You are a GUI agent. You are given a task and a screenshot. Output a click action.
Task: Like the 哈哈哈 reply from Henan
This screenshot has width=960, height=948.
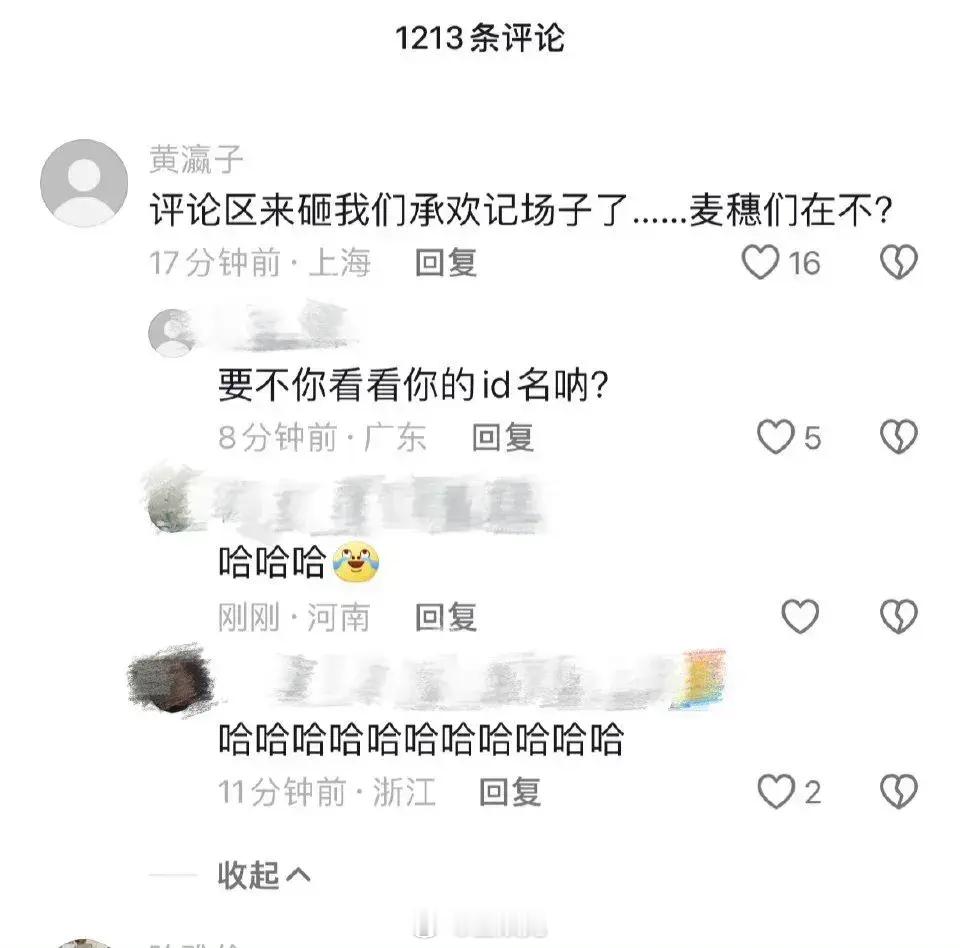pyautogui.click(x=800, y=616)
